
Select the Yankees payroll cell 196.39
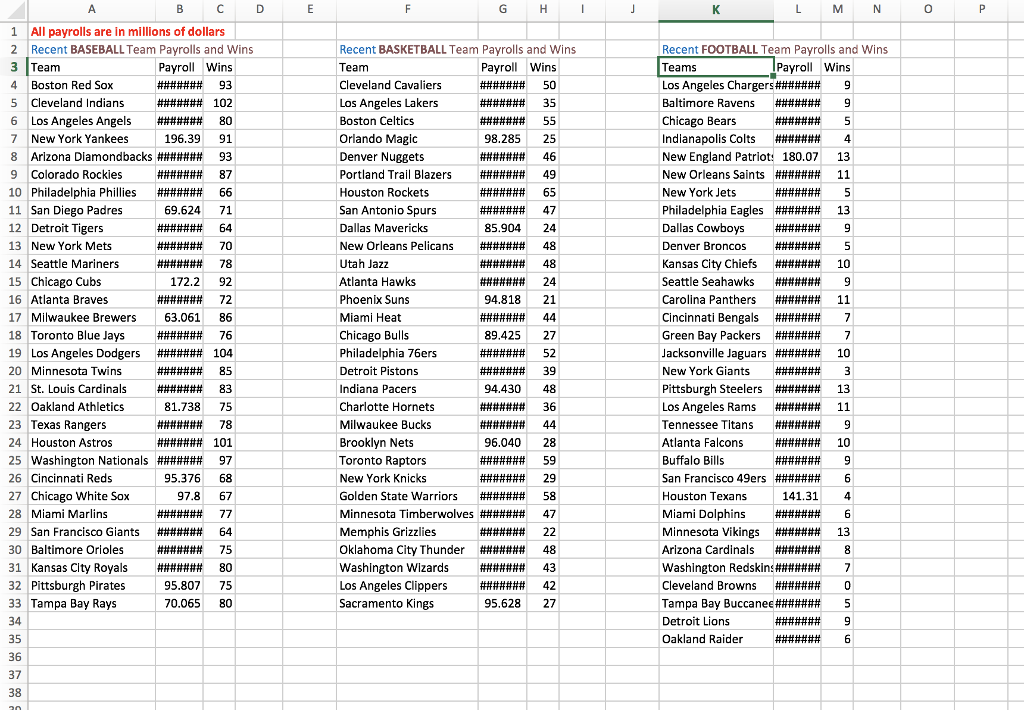click(x=180, y=139)
